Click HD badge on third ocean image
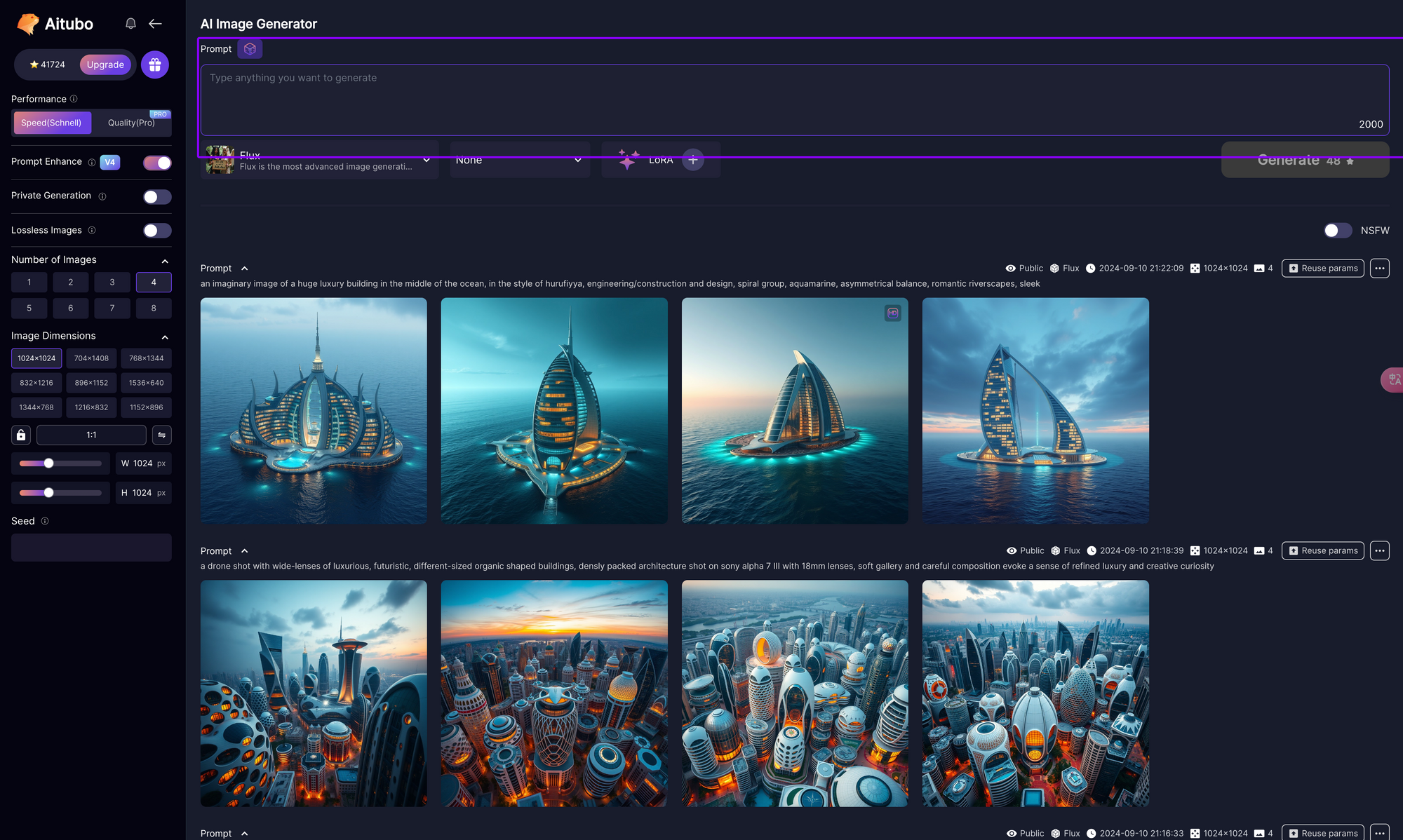Image resolution: width=1403 pixels, height=840 pixels. (x=893, y=313)
